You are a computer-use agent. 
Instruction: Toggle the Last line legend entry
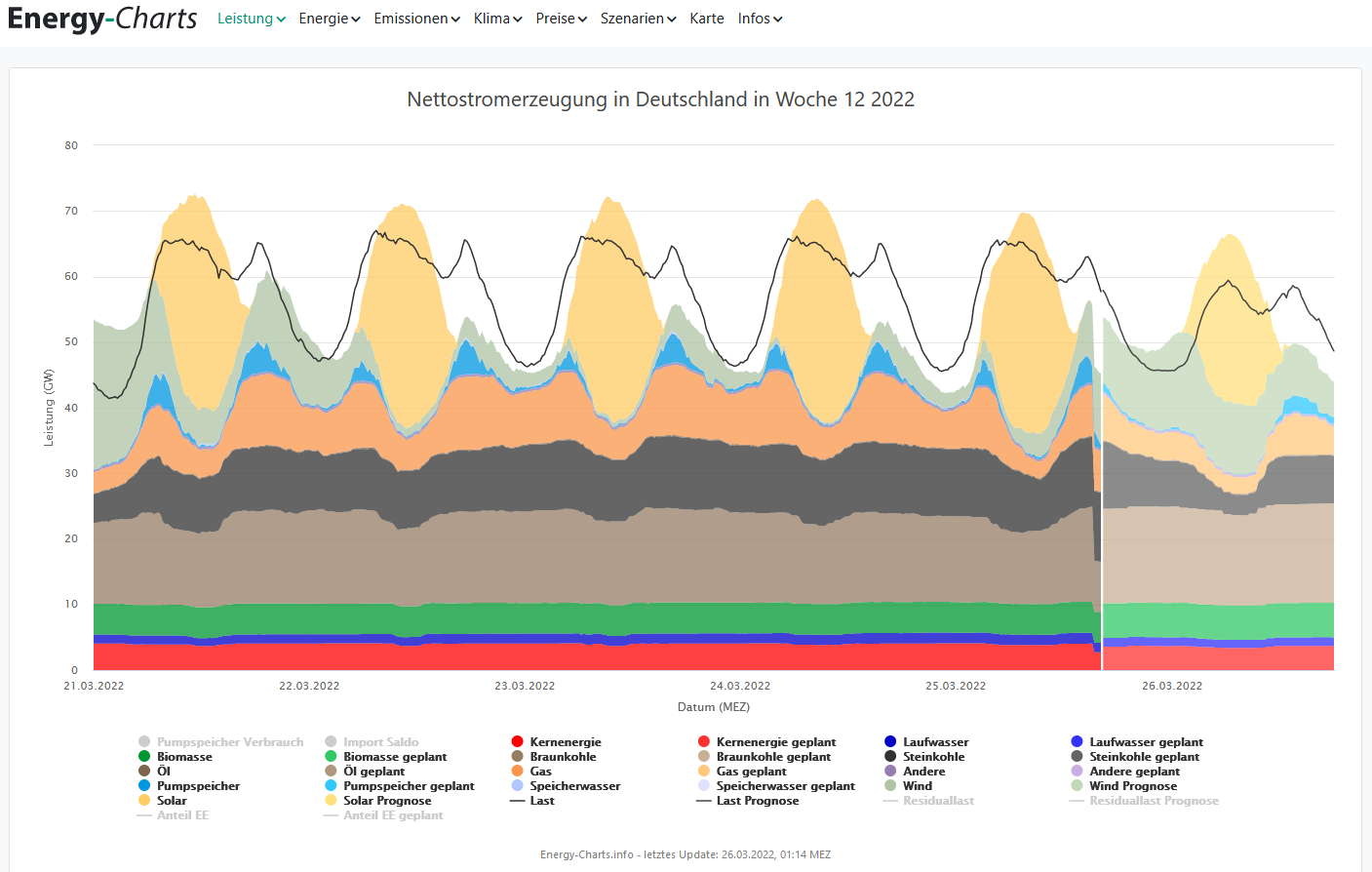[x=532, y=801]
